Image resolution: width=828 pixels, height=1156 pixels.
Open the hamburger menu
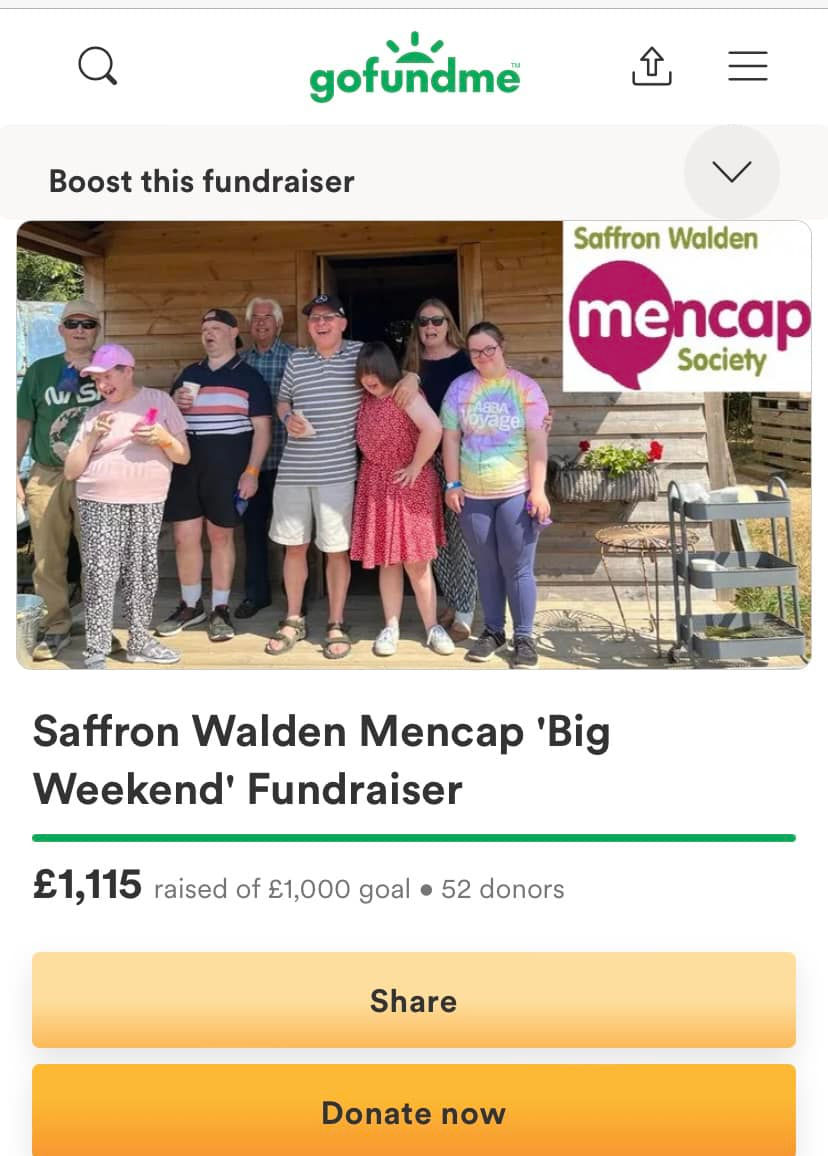click(748, 66)
